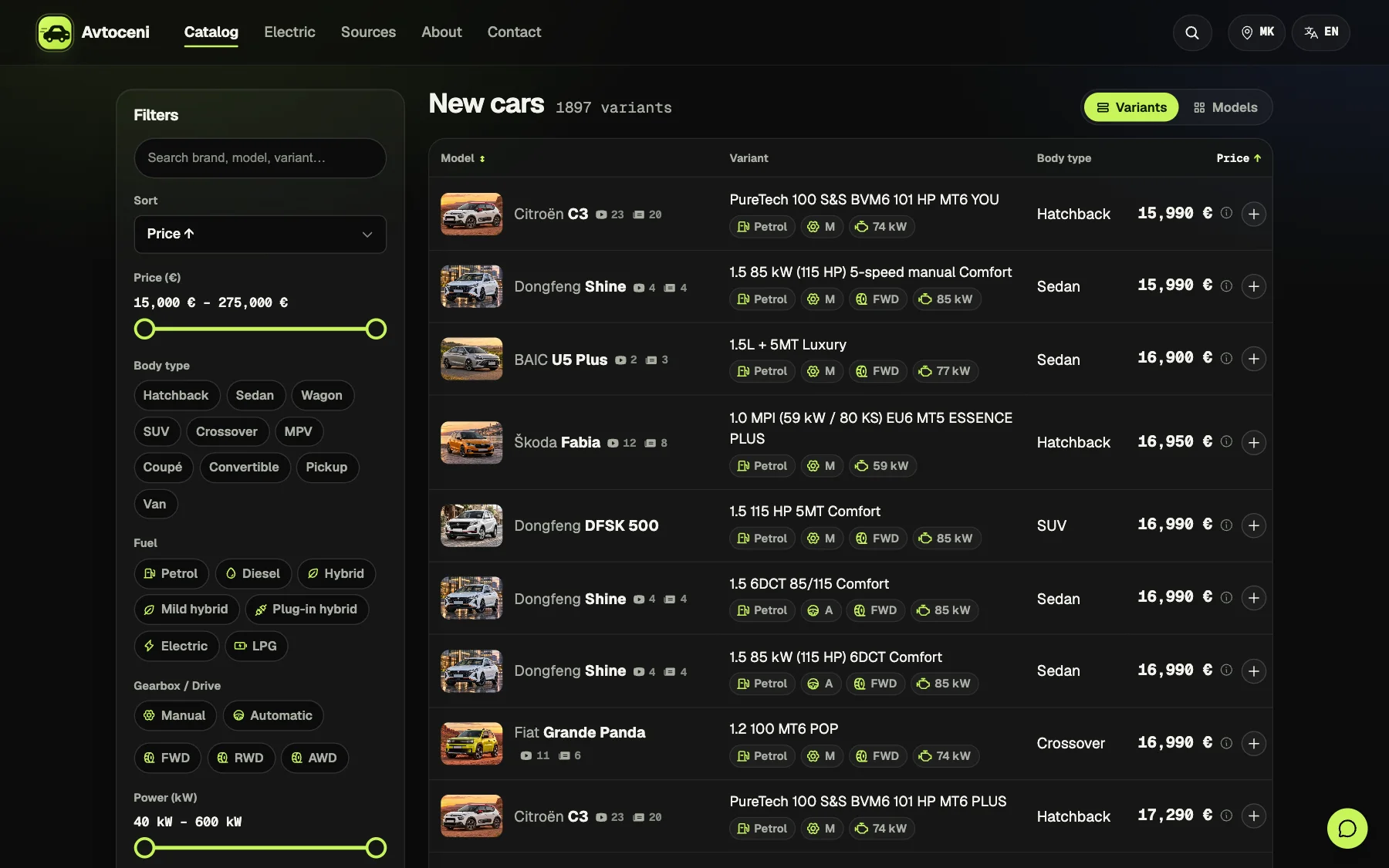Open the chat bubble widget
This screenshot has height=868, width=1389.
coord(1347,828)
